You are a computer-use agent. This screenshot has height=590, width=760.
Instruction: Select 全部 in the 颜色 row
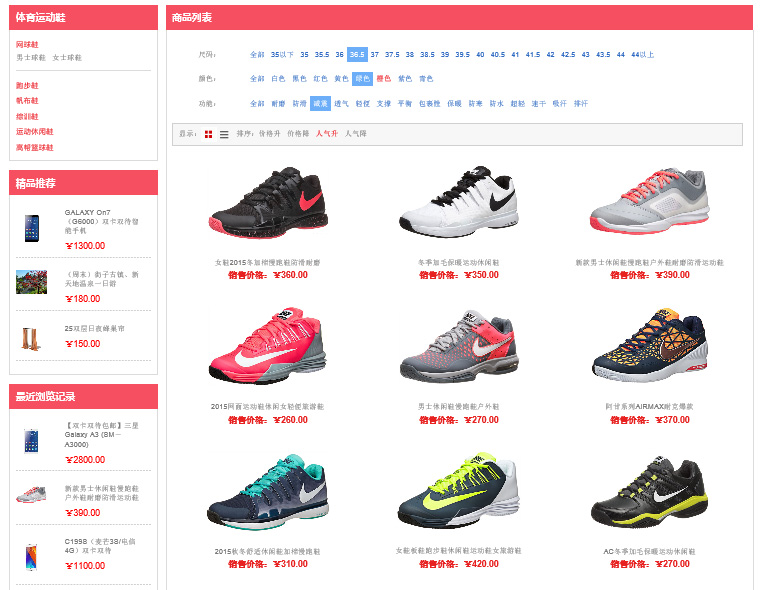click(x=257, y=79)
